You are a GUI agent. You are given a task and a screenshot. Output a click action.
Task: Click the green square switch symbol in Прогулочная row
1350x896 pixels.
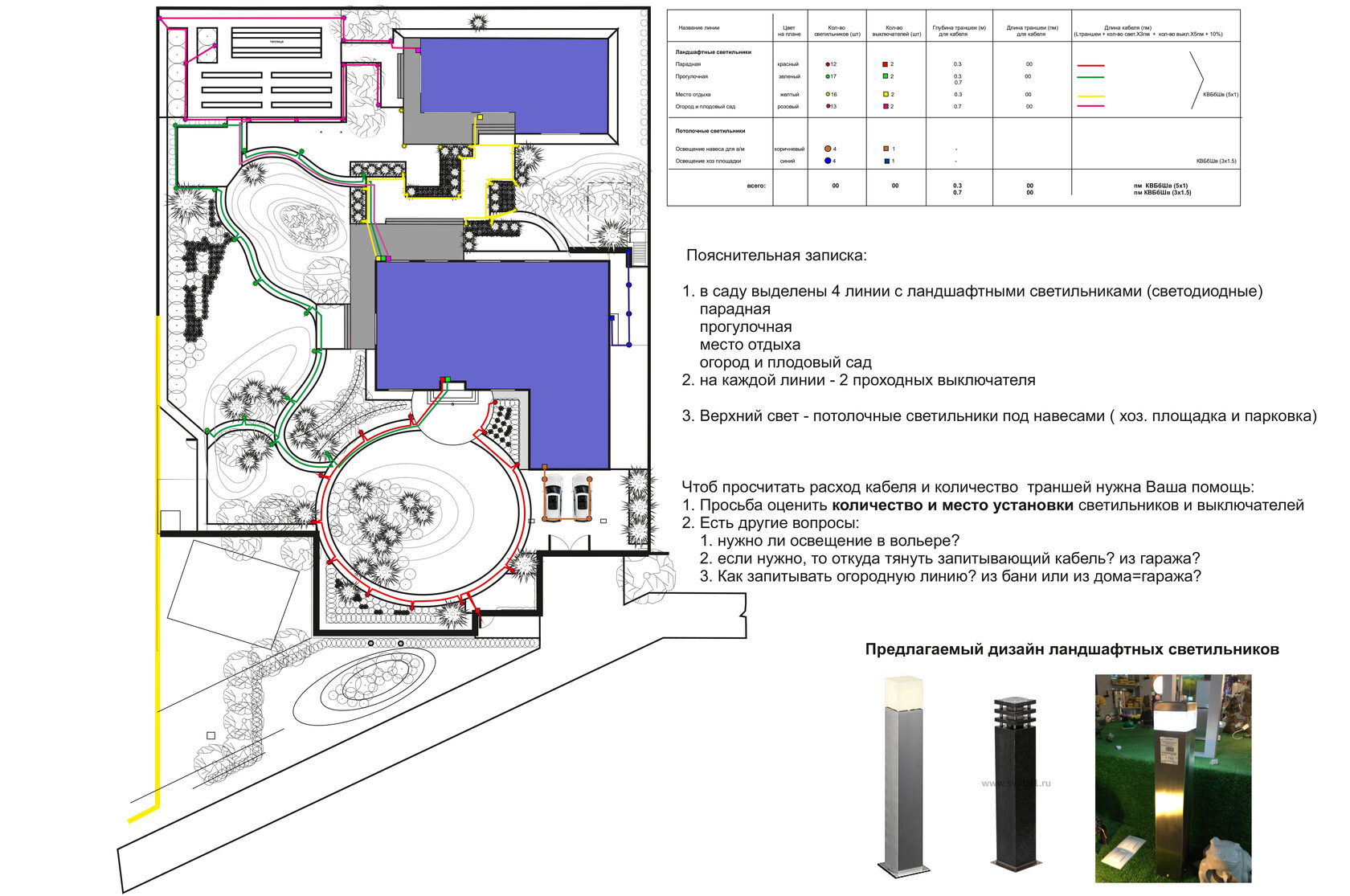coord(885,76)
